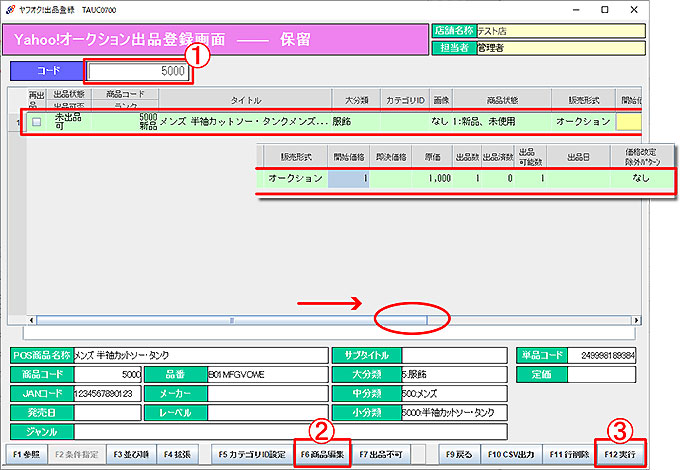
Task: Open F5 カテゴリID設定 category settings
Action: [252, 454]
